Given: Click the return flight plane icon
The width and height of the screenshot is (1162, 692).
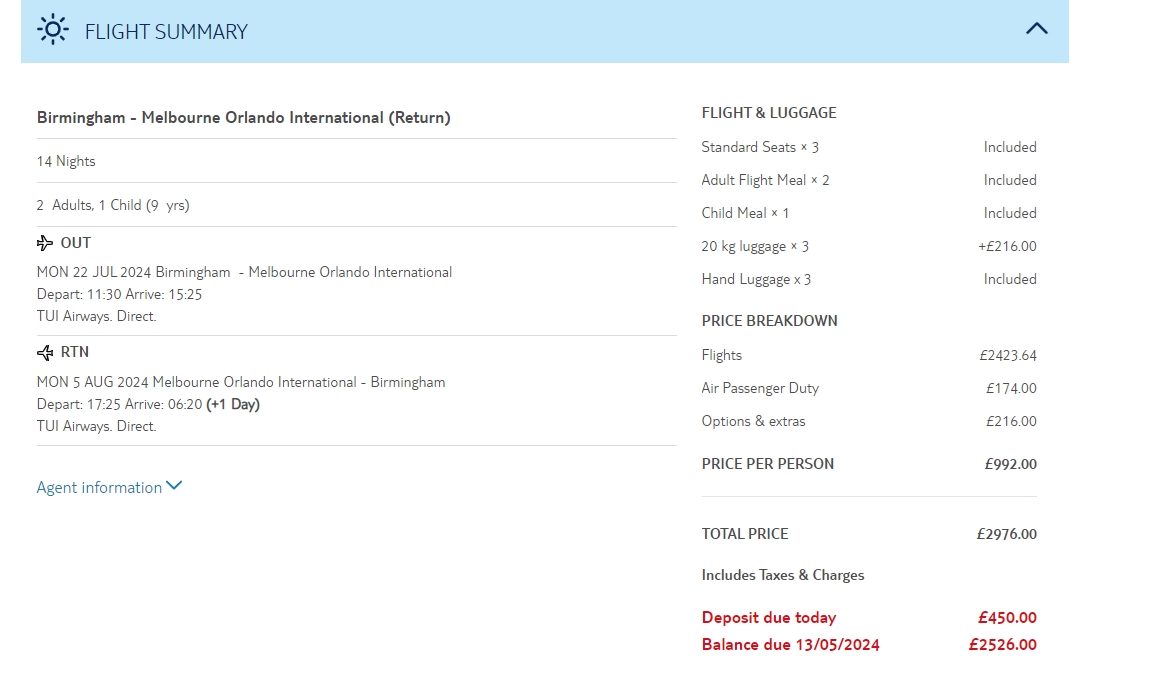Looking at the screenshot, I should pyautogui.click(x=45, y=352).
